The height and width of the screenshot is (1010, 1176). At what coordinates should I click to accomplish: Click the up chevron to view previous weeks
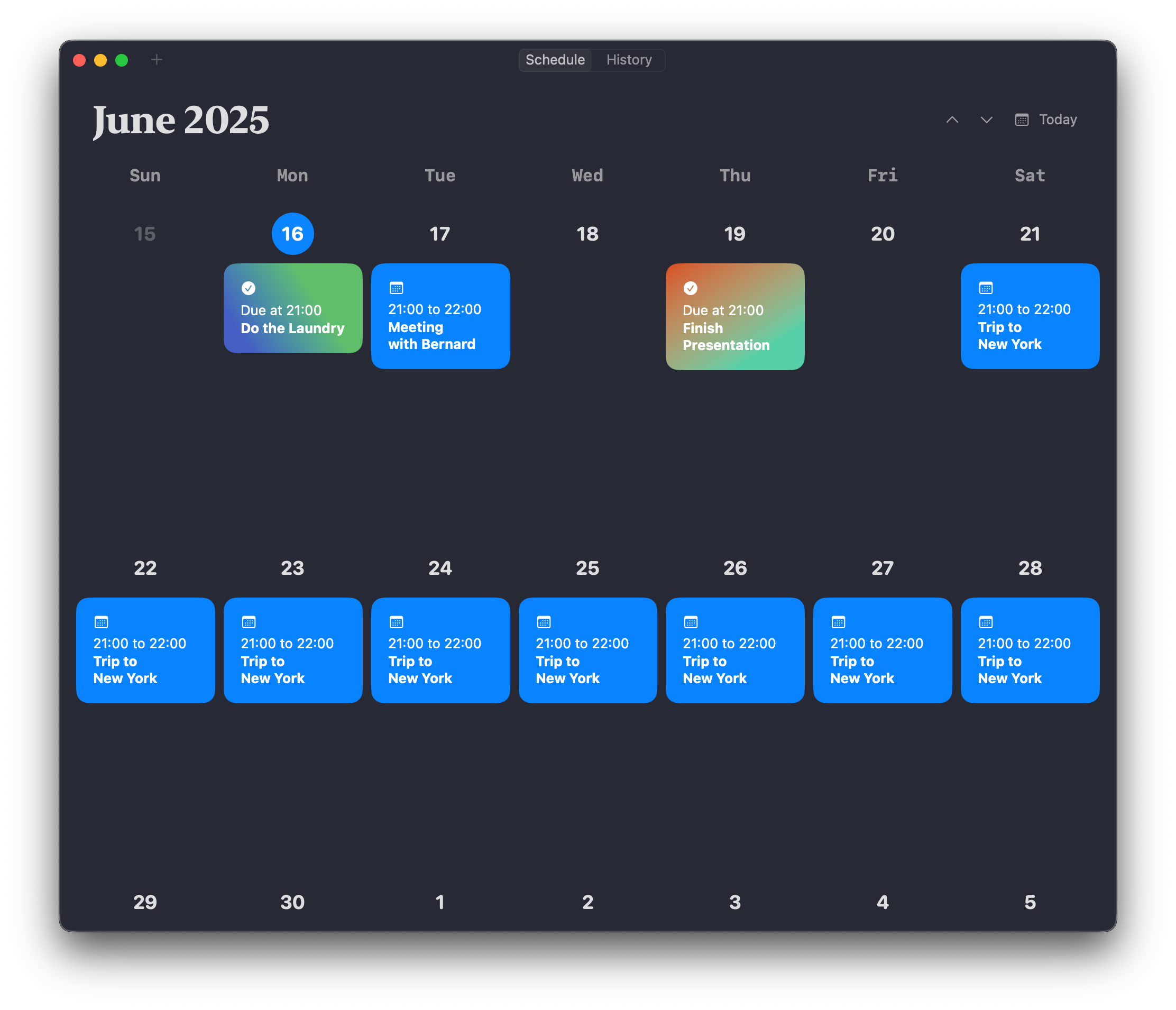[x=952, y=120]
